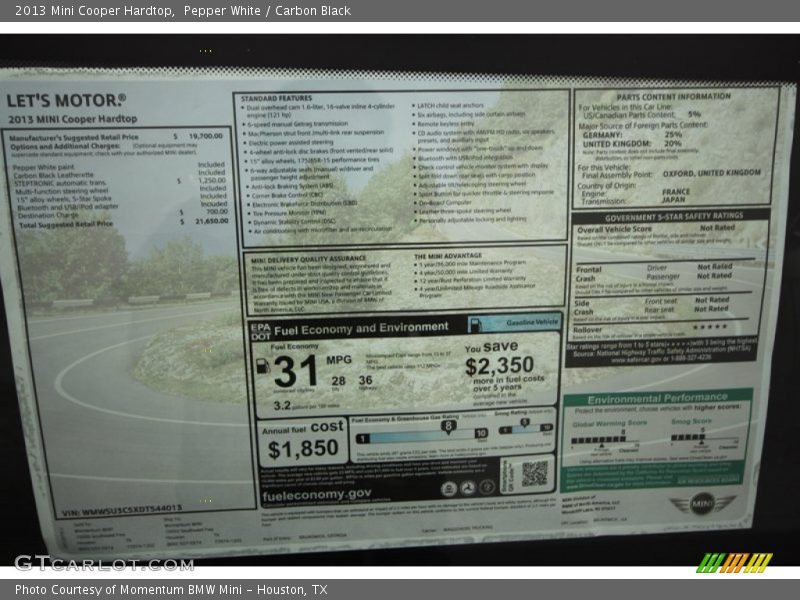Select 'Manufacturer's Suggested Retail Price' line

74,137
